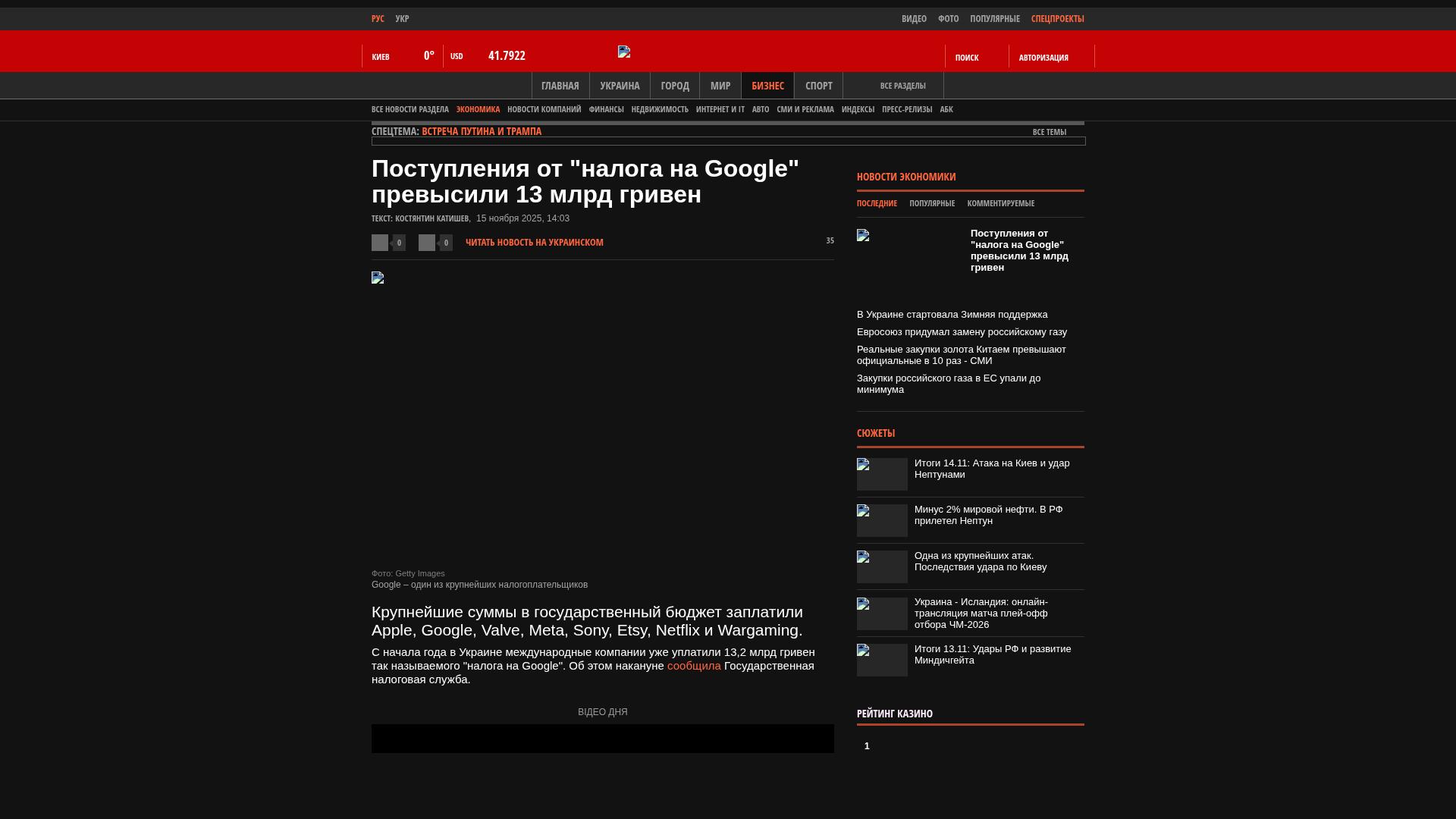Switch to Комментируемые news tab
The width and height of the screenshot is (1456, 819).
tap(1000, 203)
